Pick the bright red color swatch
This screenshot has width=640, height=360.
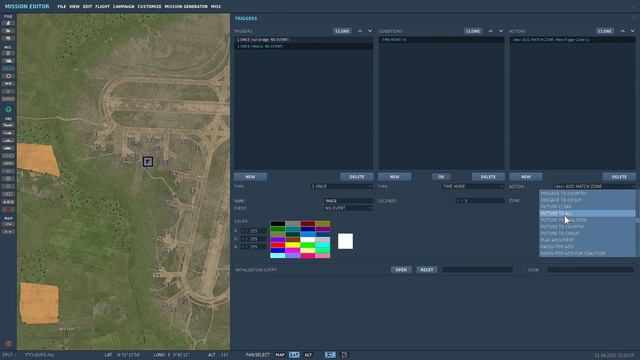[x=278, y=245]
